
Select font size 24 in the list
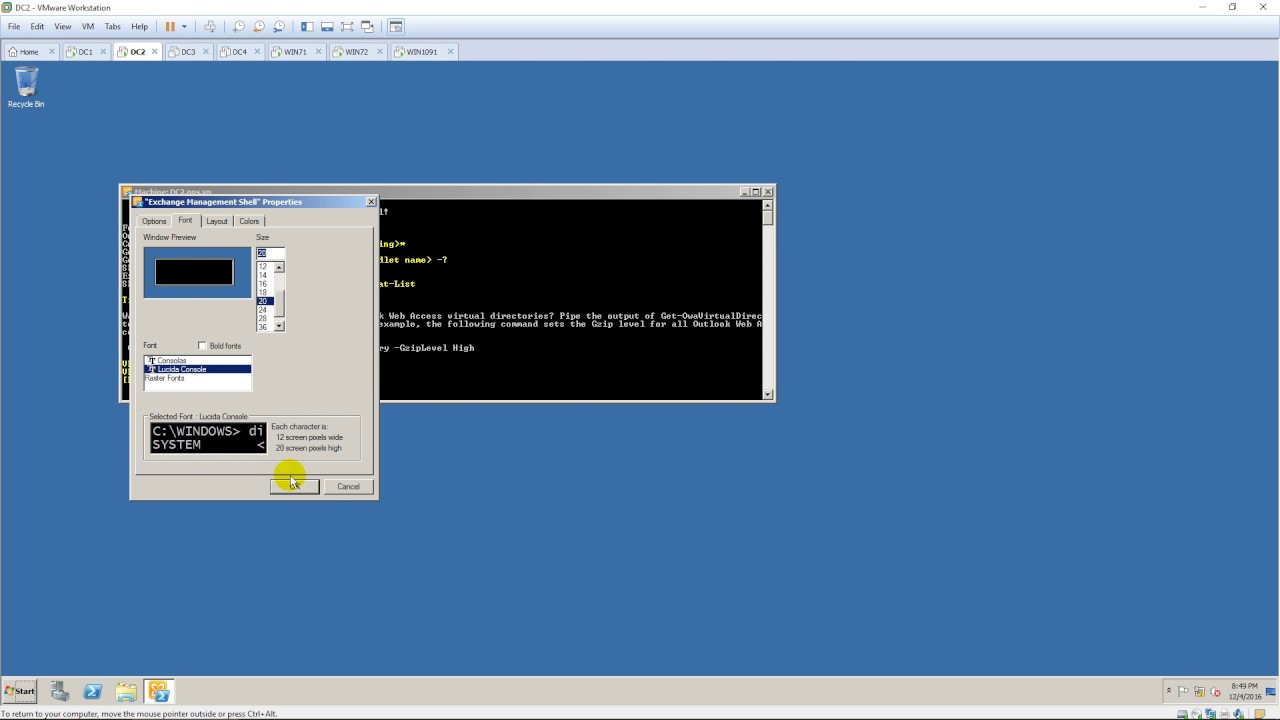click(264, 310)
